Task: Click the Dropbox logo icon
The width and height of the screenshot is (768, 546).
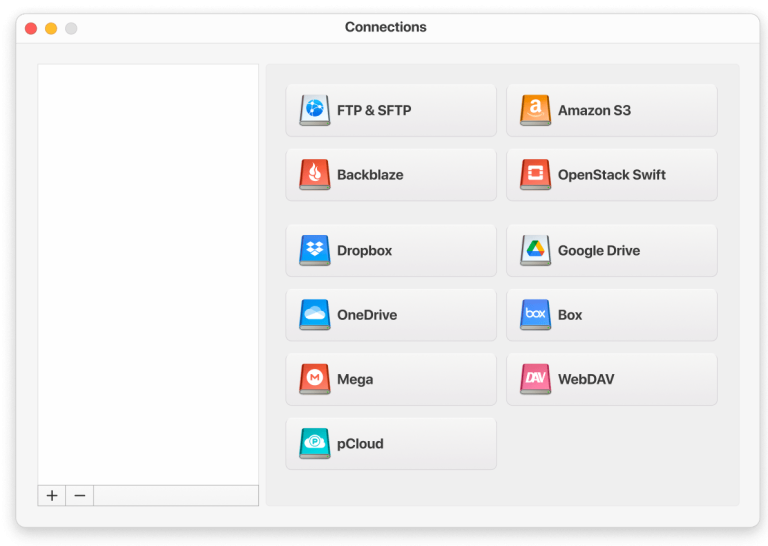Action: [x=315, y=250]
